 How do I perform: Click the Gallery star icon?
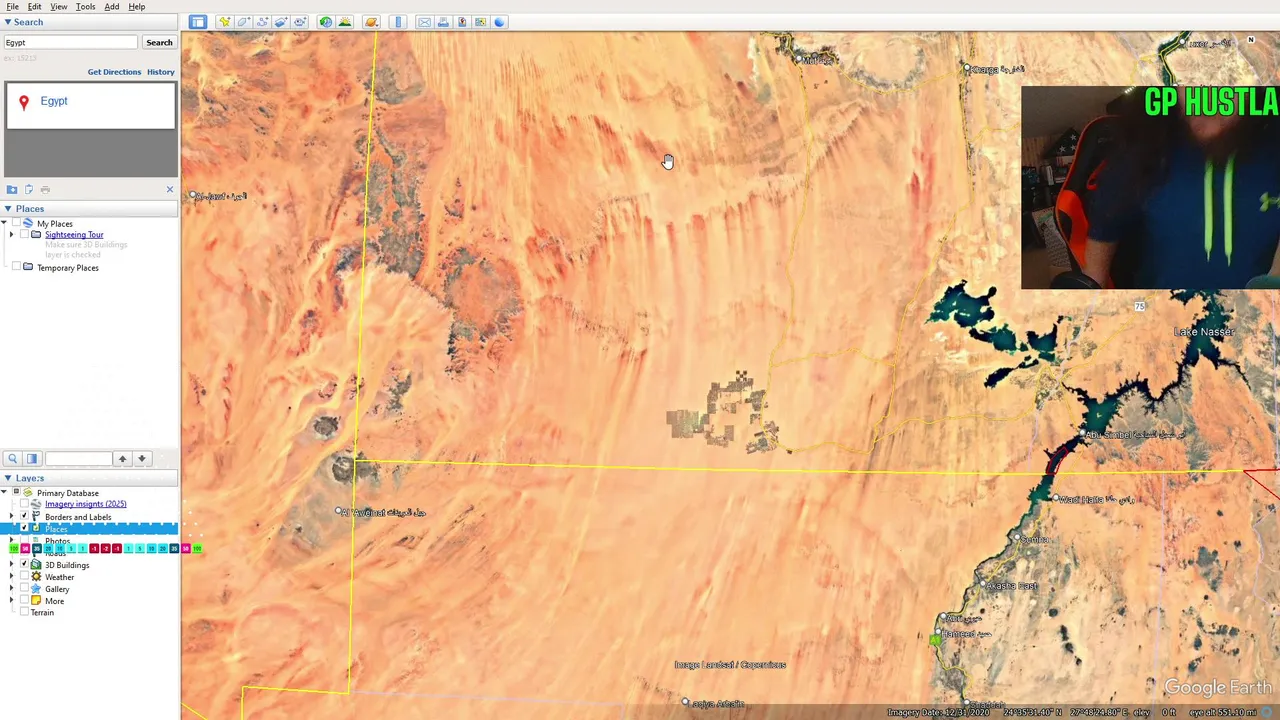click(36, 589)
